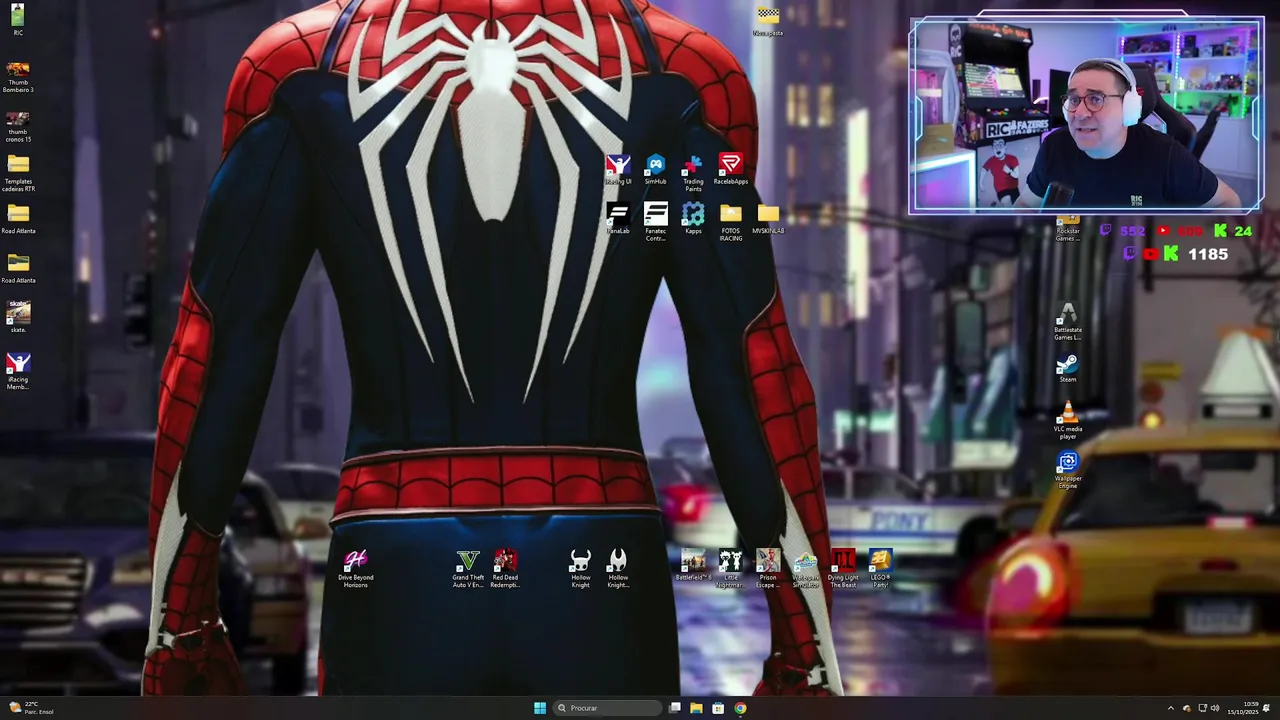The image size is (1280, 720).
Task: Launch Dying Light The Beast shortcut
Action: coord(843,568)
